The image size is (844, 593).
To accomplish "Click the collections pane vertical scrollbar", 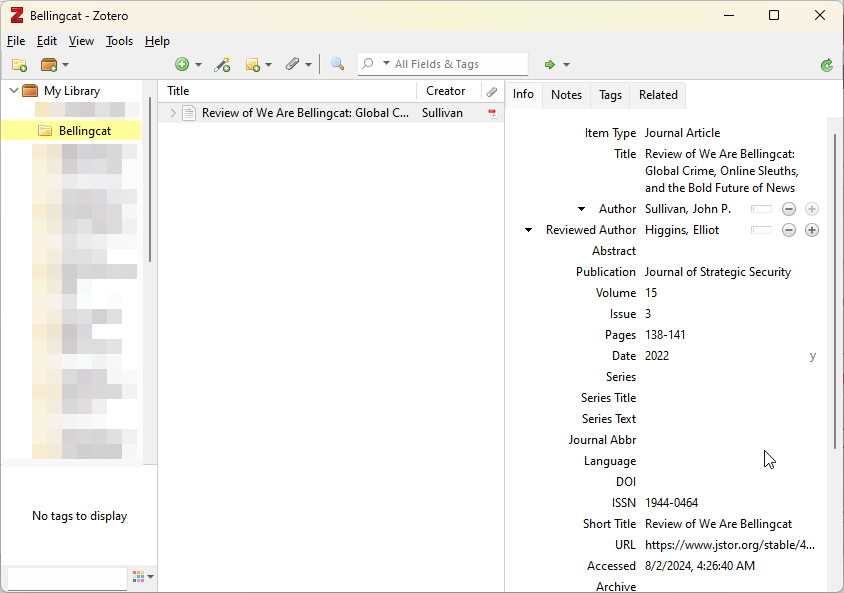I will pos(150,180).
